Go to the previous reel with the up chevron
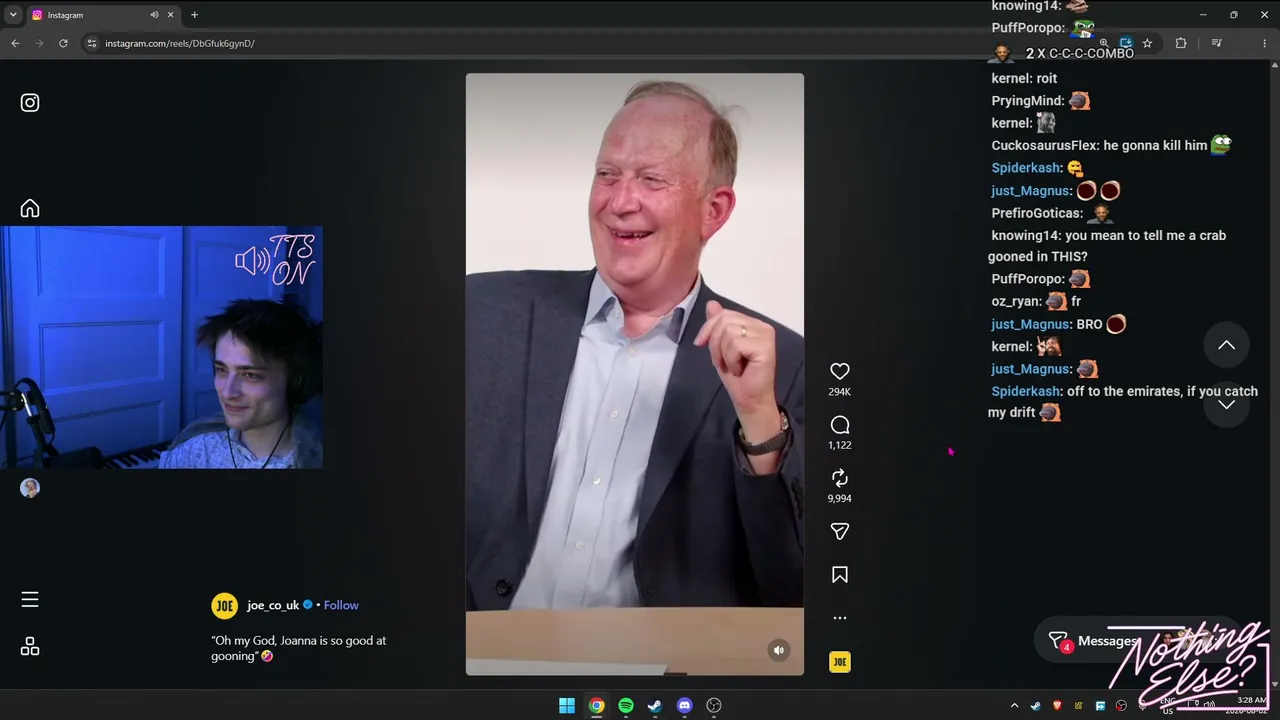 [1226, 346]
